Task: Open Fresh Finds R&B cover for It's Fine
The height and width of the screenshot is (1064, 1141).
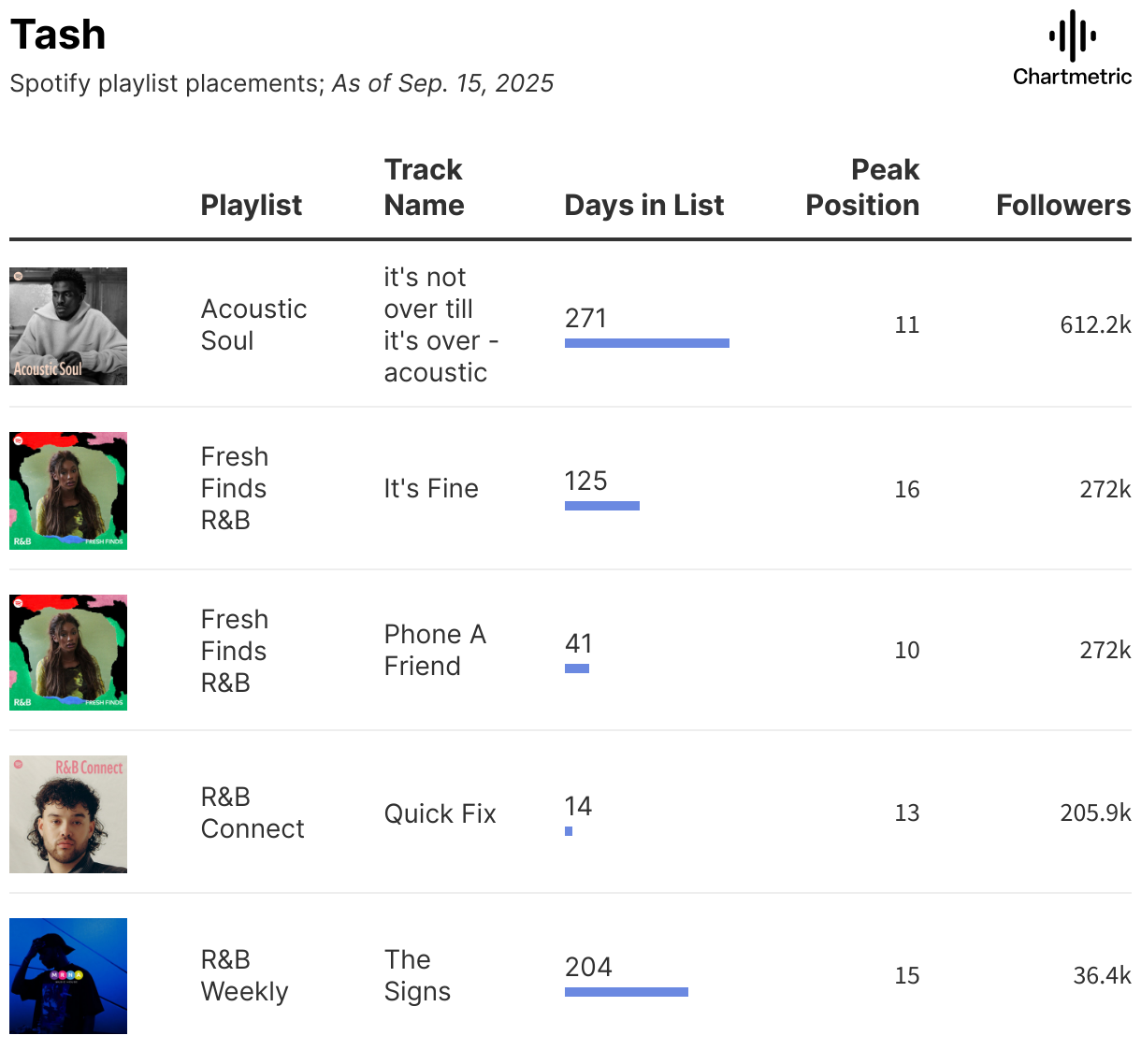Action: coord(68,491)
